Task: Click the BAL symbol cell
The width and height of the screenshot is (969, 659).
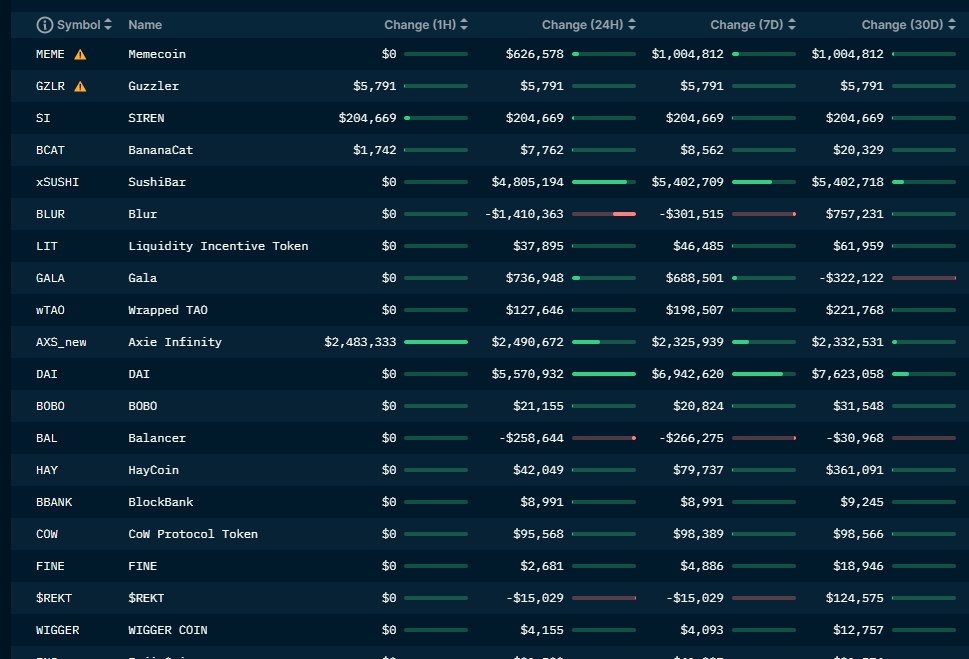Action: click(46, 438)
